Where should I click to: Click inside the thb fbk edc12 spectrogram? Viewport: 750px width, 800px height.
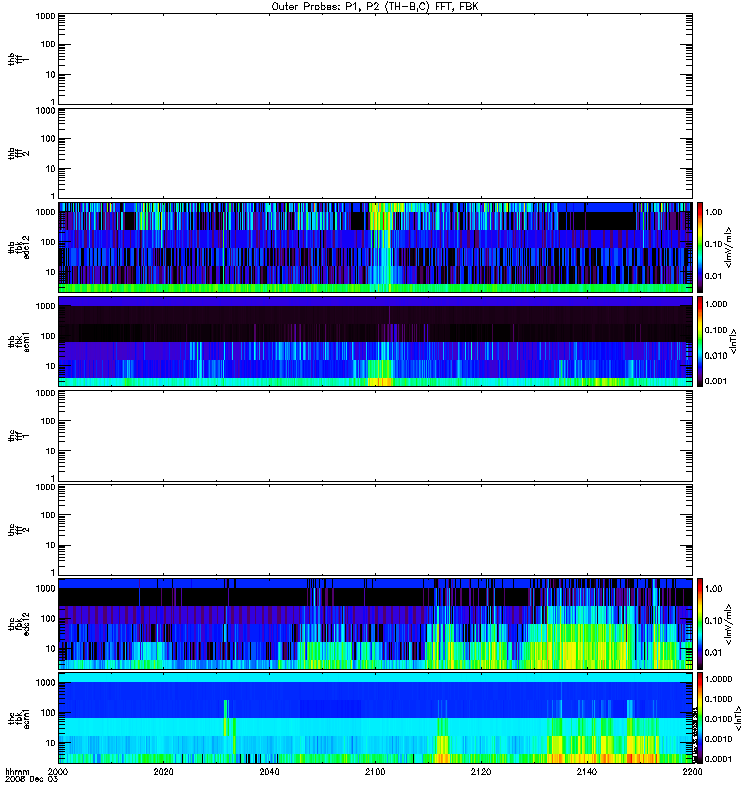click(x=375, y=247)
